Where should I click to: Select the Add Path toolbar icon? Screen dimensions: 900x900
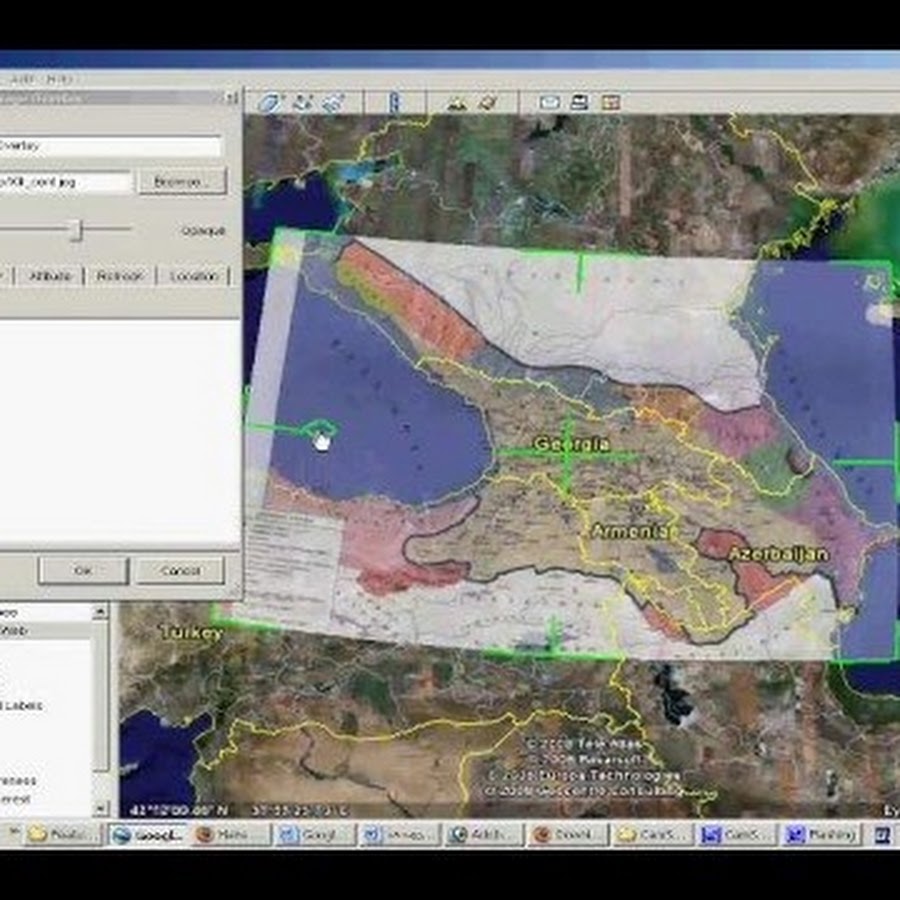pos(302,103)
